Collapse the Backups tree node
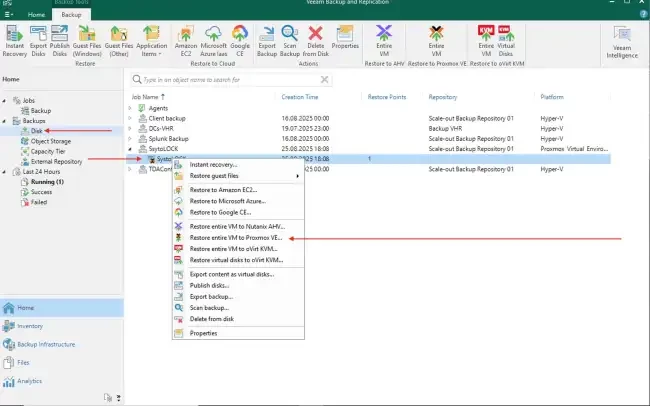The height and width of the screenshot is (406, 650). point(5,121)
